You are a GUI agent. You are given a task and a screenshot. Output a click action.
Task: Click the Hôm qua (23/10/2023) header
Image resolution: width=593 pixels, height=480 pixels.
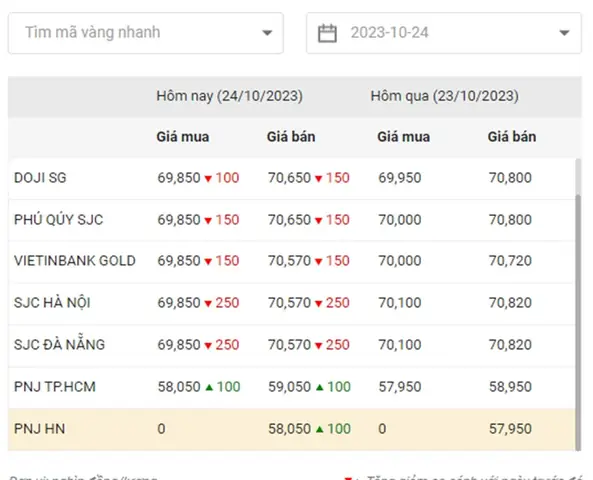[x=444, y=96]
